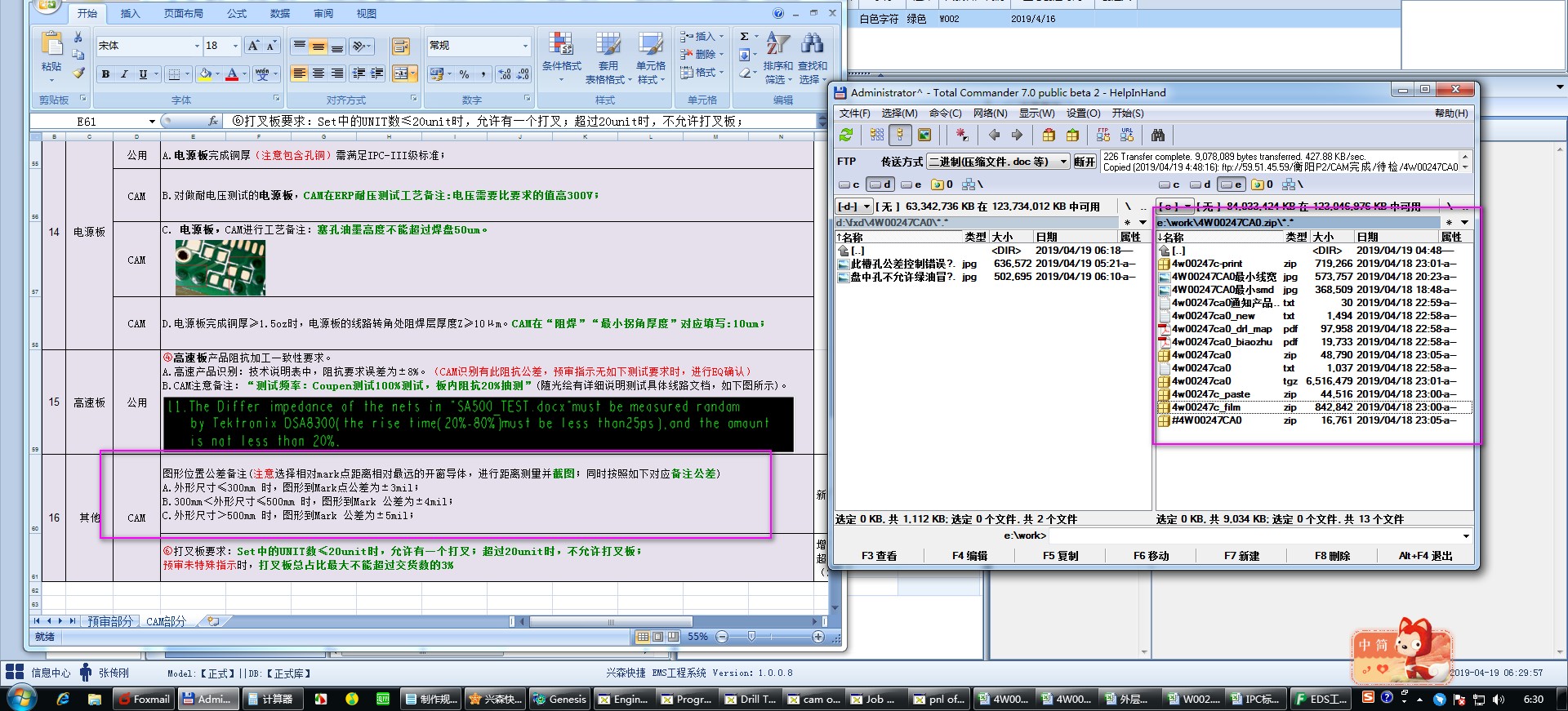Click the F5 复制 button

coord(1060,556)
